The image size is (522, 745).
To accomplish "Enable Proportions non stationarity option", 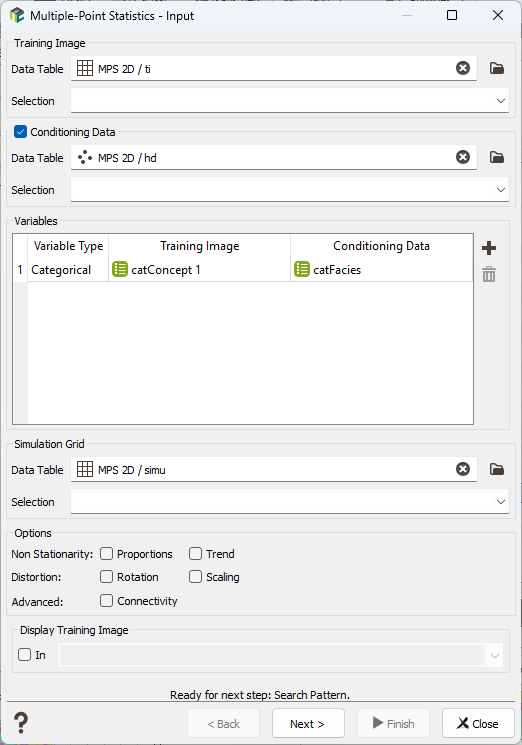I will click(x=106, y=554).
